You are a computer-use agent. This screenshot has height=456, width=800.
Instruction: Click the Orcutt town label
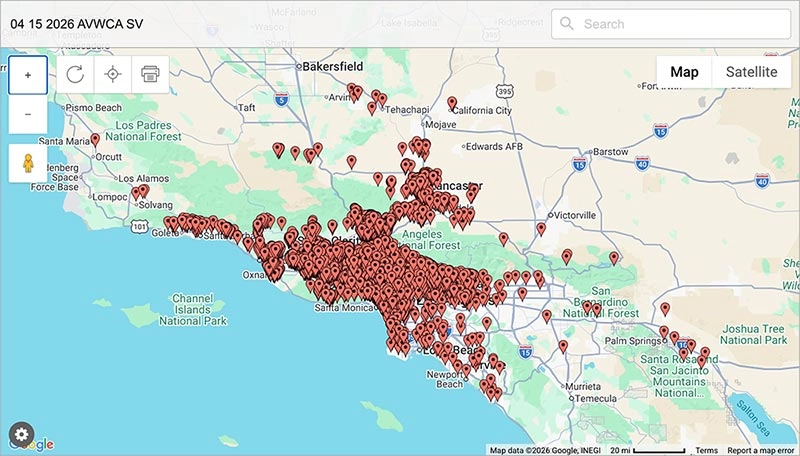coord(109,157)
